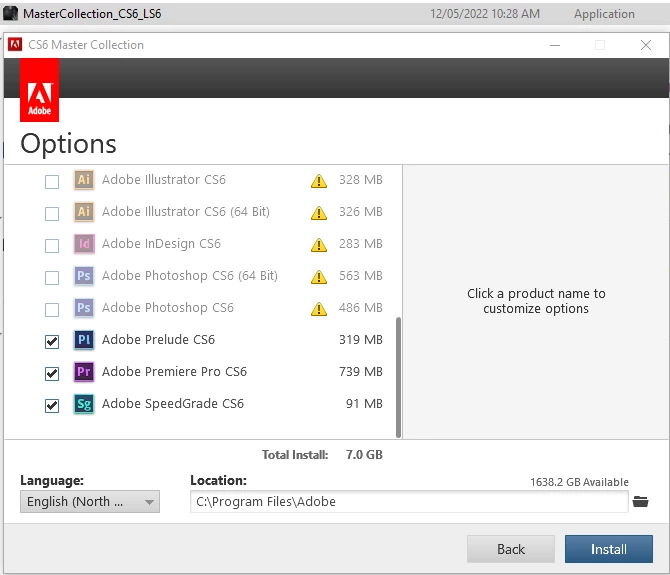The width and height of the screenshot is (670, 575).
Task: Select the Adobe Photoshop CS6 (64 Bit) product name
Action: pos(190,276)
